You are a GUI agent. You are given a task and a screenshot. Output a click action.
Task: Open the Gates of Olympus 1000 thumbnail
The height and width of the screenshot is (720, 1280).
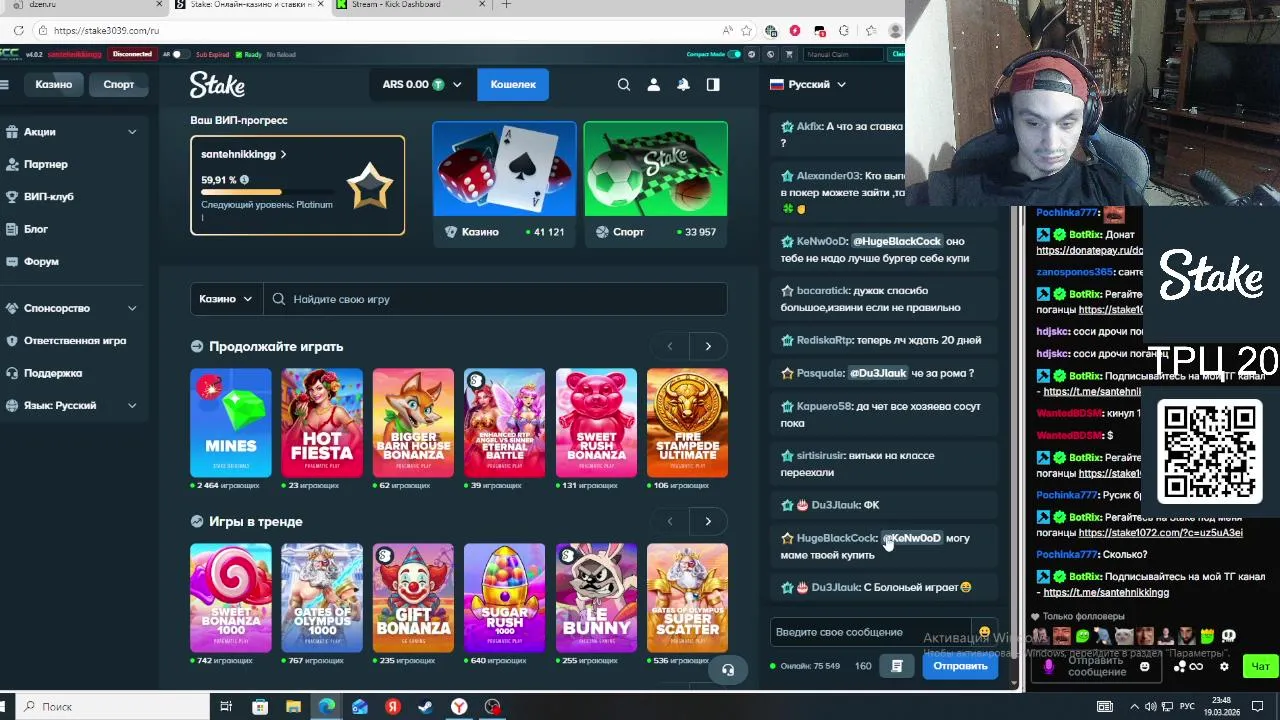point(322,598)
